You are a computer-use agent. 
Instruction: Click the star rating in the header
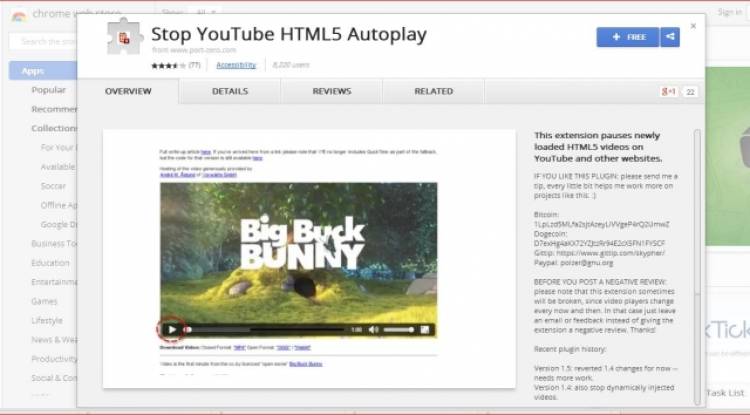pos(168,66)
